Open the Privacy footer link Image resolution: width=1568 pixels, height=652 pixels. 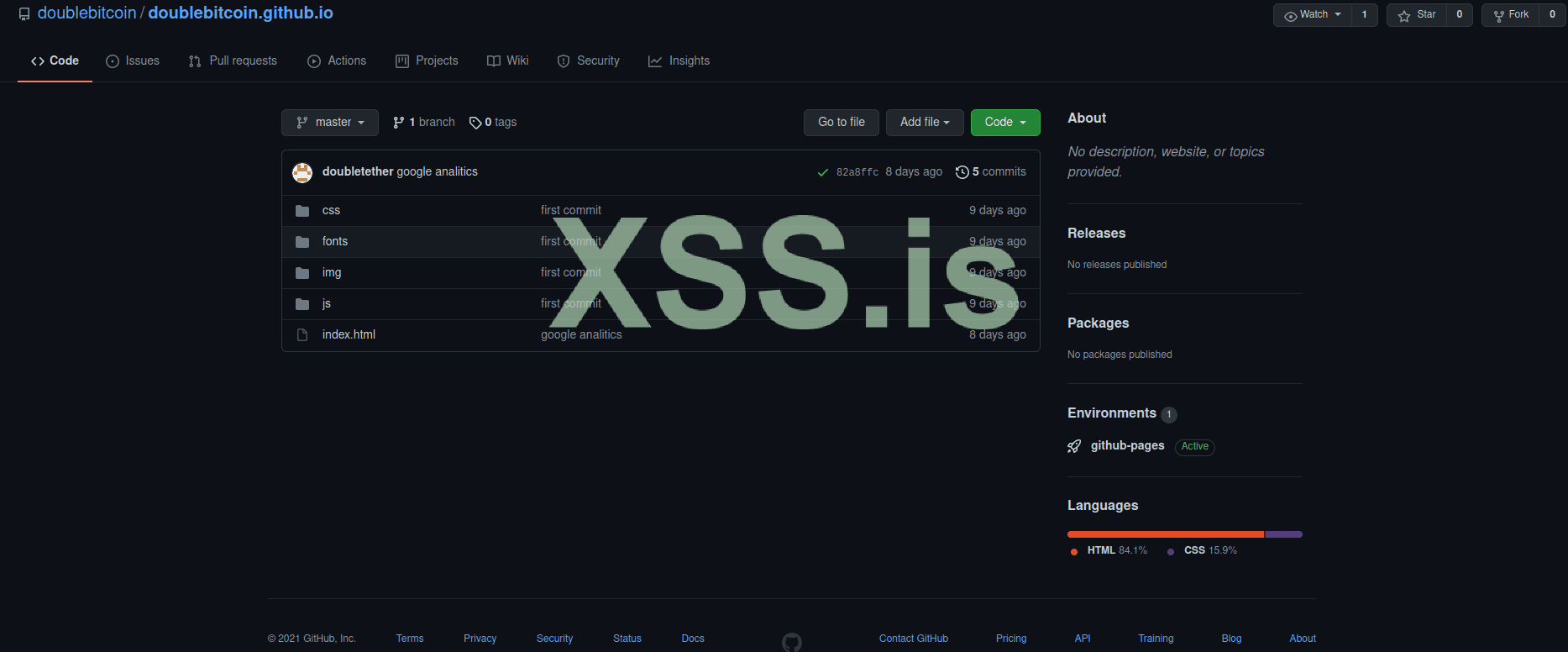[x=480, y=639]
